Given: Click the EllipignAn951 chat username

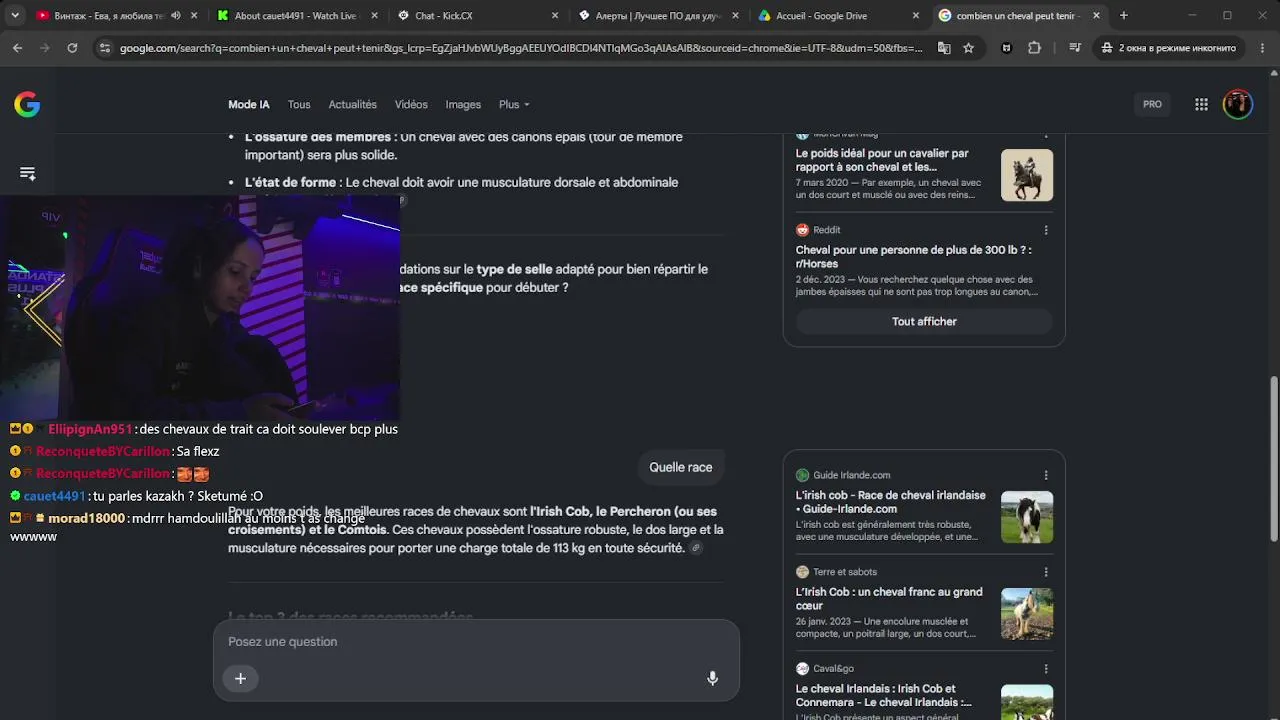Looking at the screenshot, I should point(91,429).
